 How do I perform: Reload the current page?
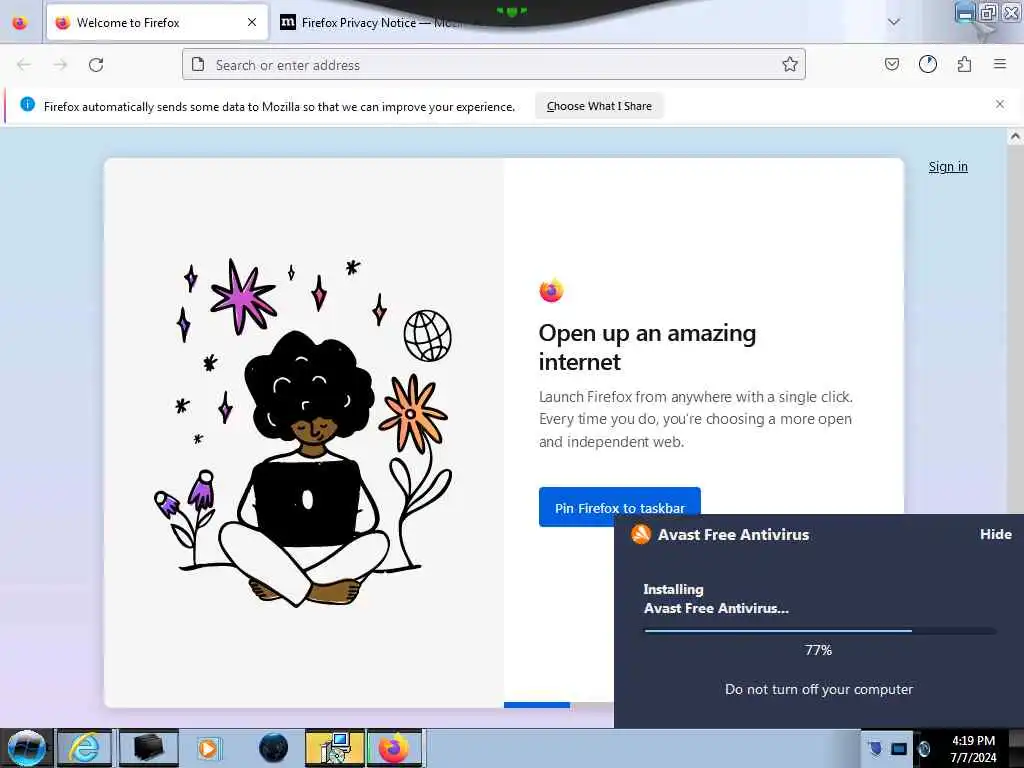pos(96,65)
